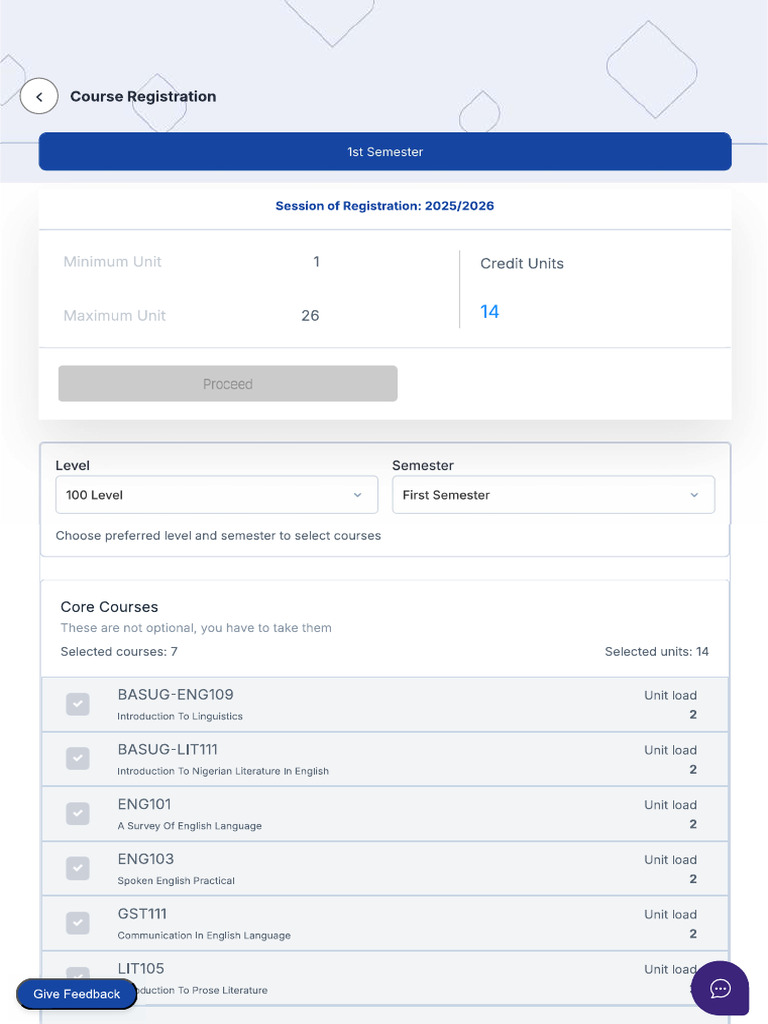Select the 1st Semester tab bar
The image size is (768, 1024).
[385, 152]
